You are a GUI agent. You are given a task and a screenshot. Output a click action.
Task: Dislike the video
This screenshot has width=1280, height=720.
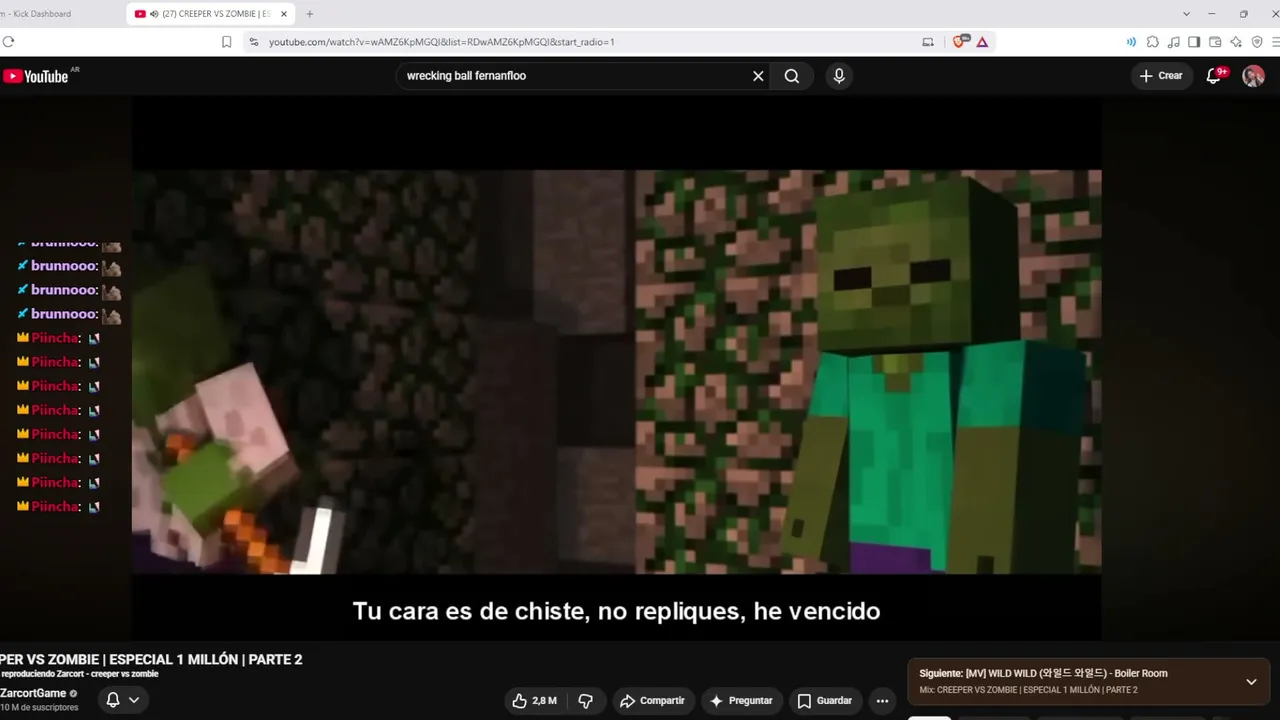point(586,701)
